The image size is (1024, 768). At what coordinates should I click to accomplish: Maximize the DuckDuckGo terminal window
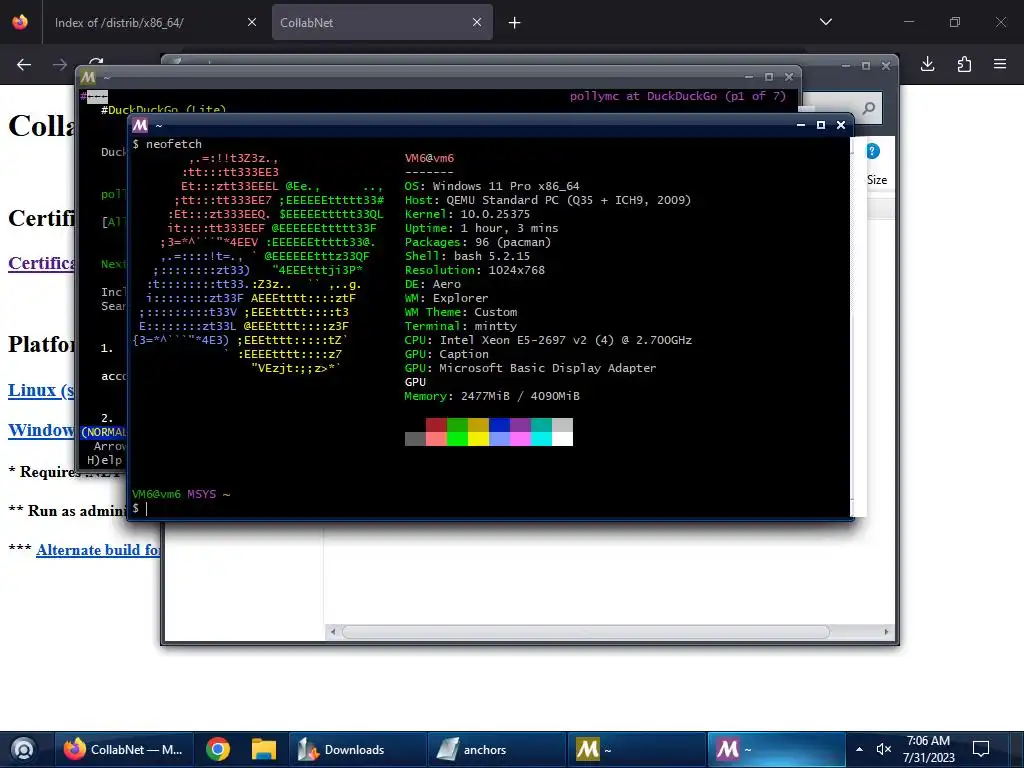(x=769, y=77)
